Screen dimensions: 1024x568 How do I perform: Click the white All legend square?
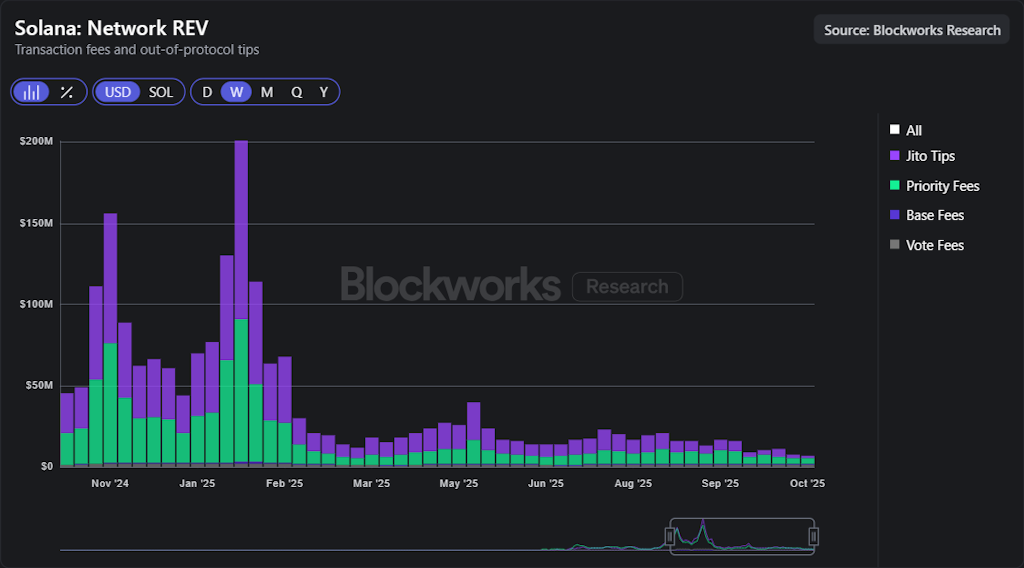(x=894, y=130)
